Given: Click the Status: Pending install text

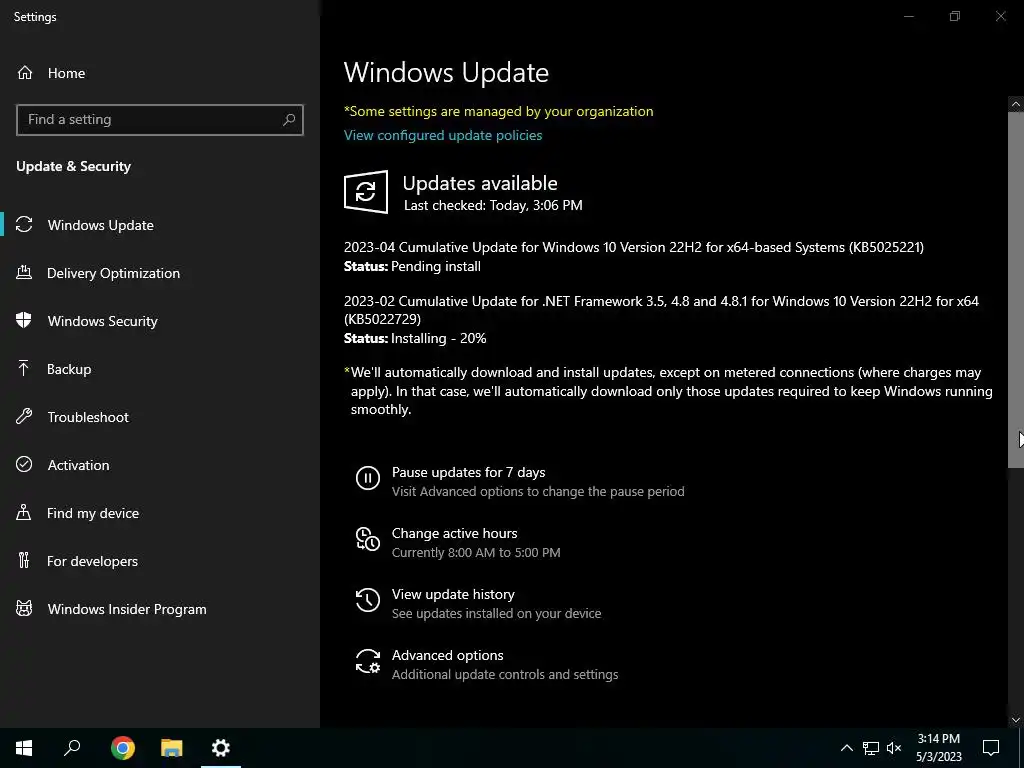Looking at the screenshot, I should coord(412,266).
